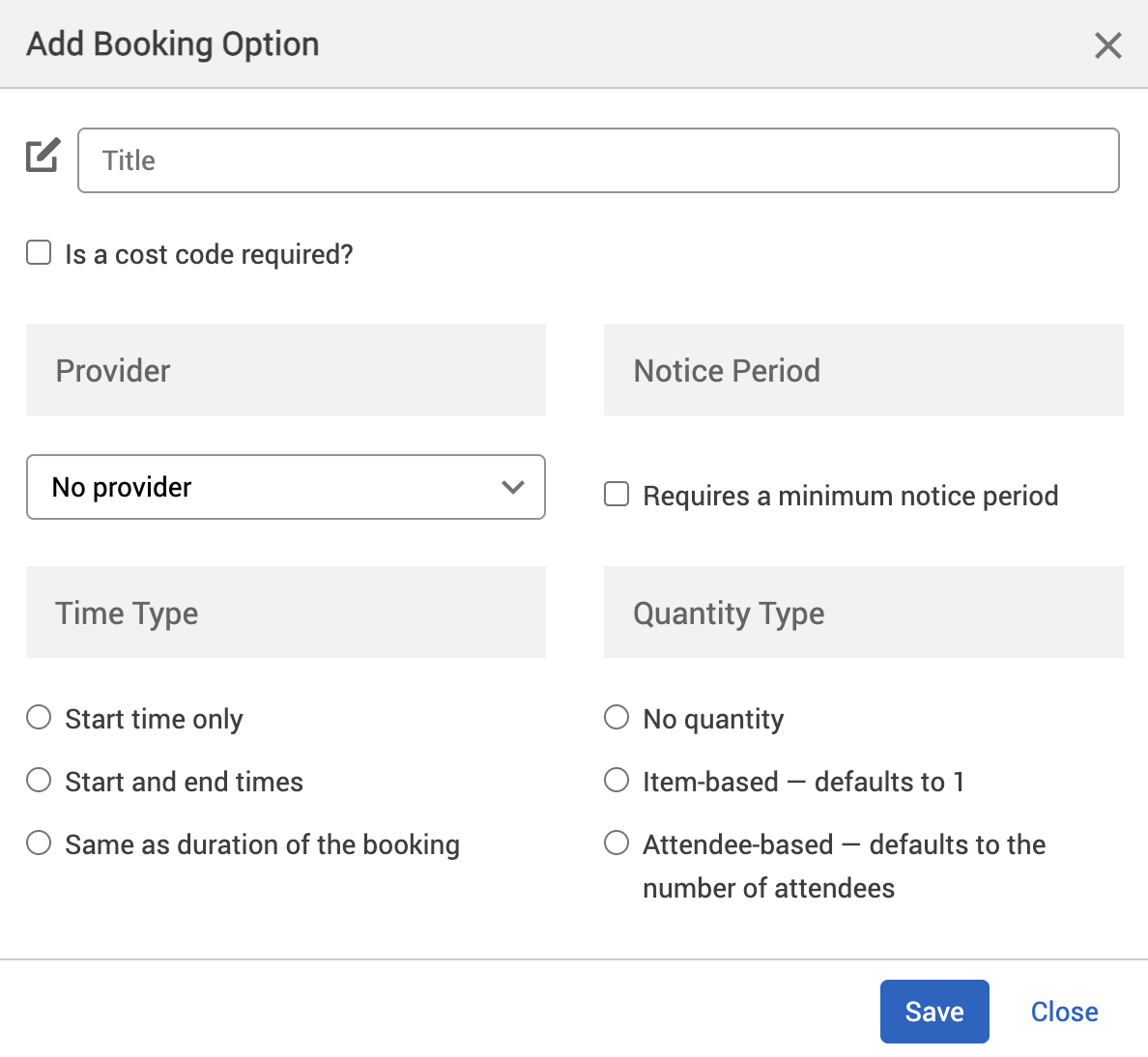Check Requires a minimum notice period
The image size is (1148, 1057).
tap(616, 493)
